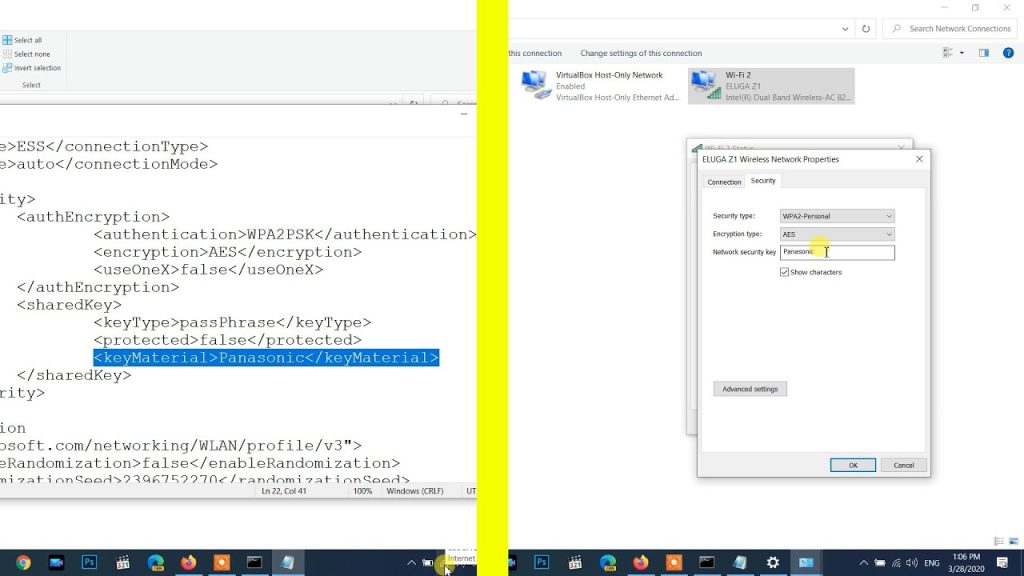Open volume control in right tray
1024x576 pixels.
[912, 563]
